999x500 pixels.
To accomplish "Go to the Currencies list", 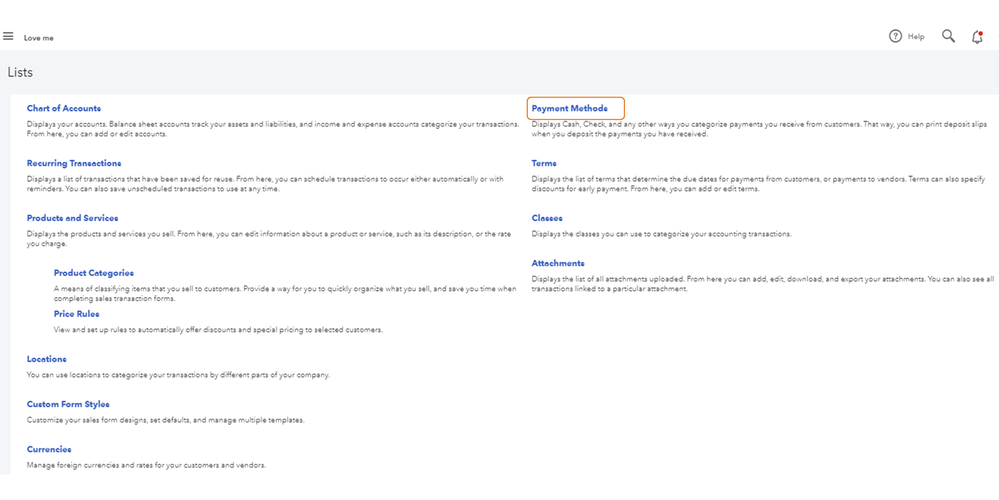I will point(49,450).
